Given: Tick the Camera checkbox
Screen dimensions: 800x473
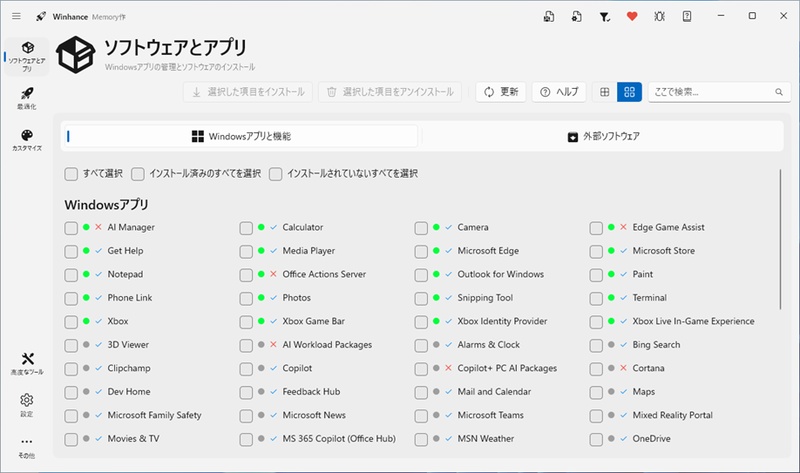Looking at the screenshot, I should point(421,228).
